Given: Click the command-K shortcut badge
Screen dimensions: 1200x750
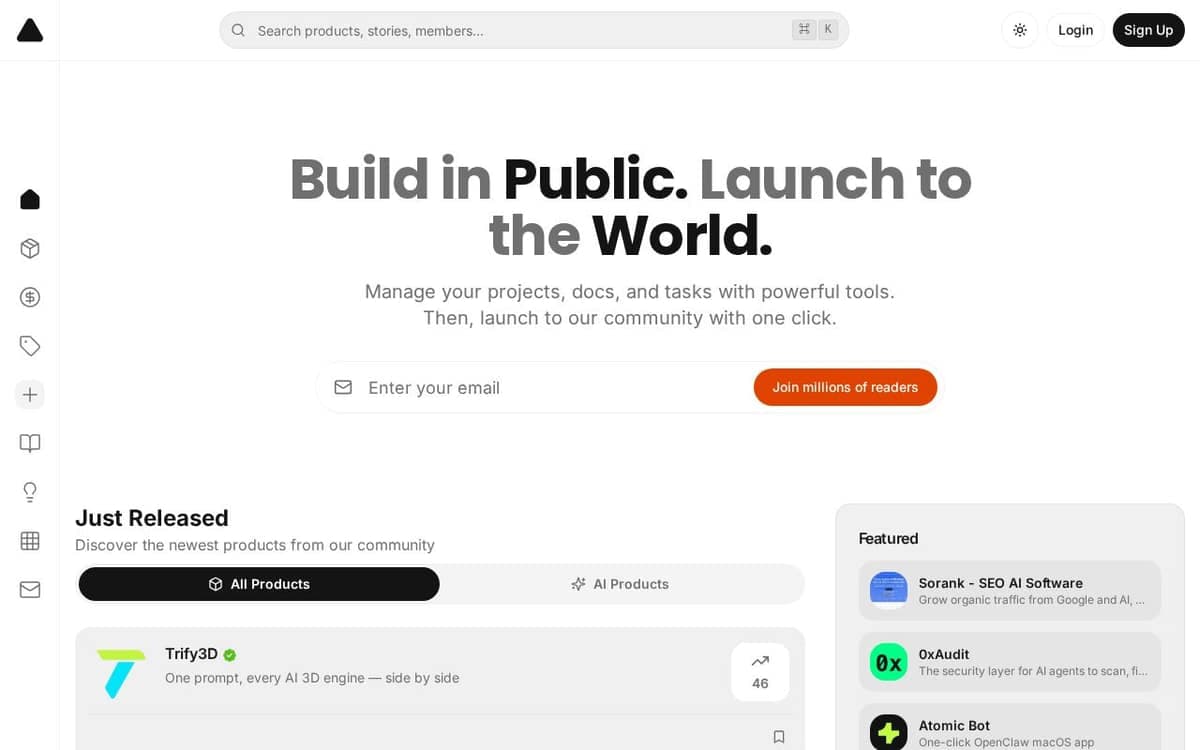Looking at the screenshot, I should point(815,30).
